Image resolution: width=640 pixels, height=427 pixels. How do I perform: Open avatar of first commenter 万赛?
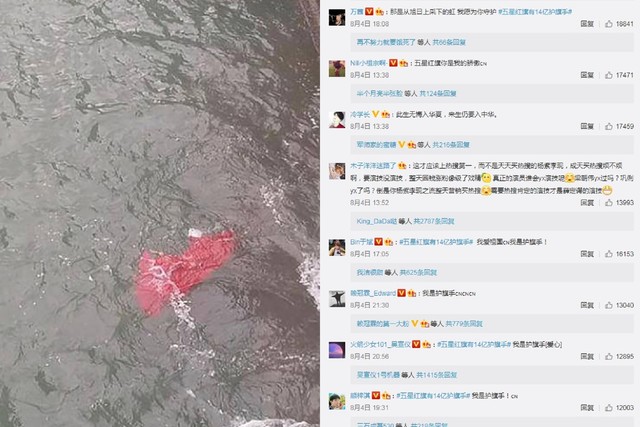pos(337,18)
